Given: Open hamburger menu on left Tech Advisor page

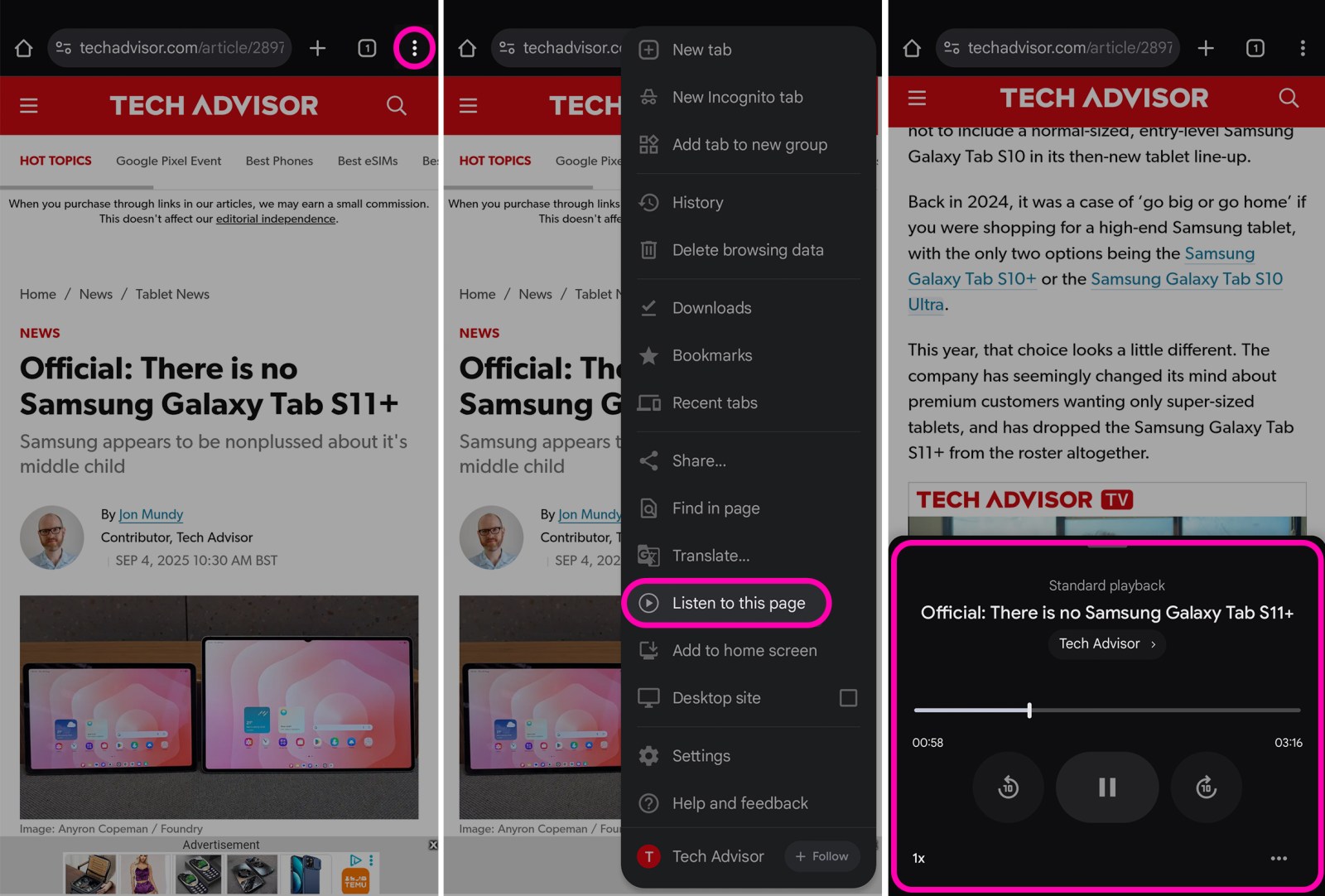Looking at the screenshot, I should [29, 105].
